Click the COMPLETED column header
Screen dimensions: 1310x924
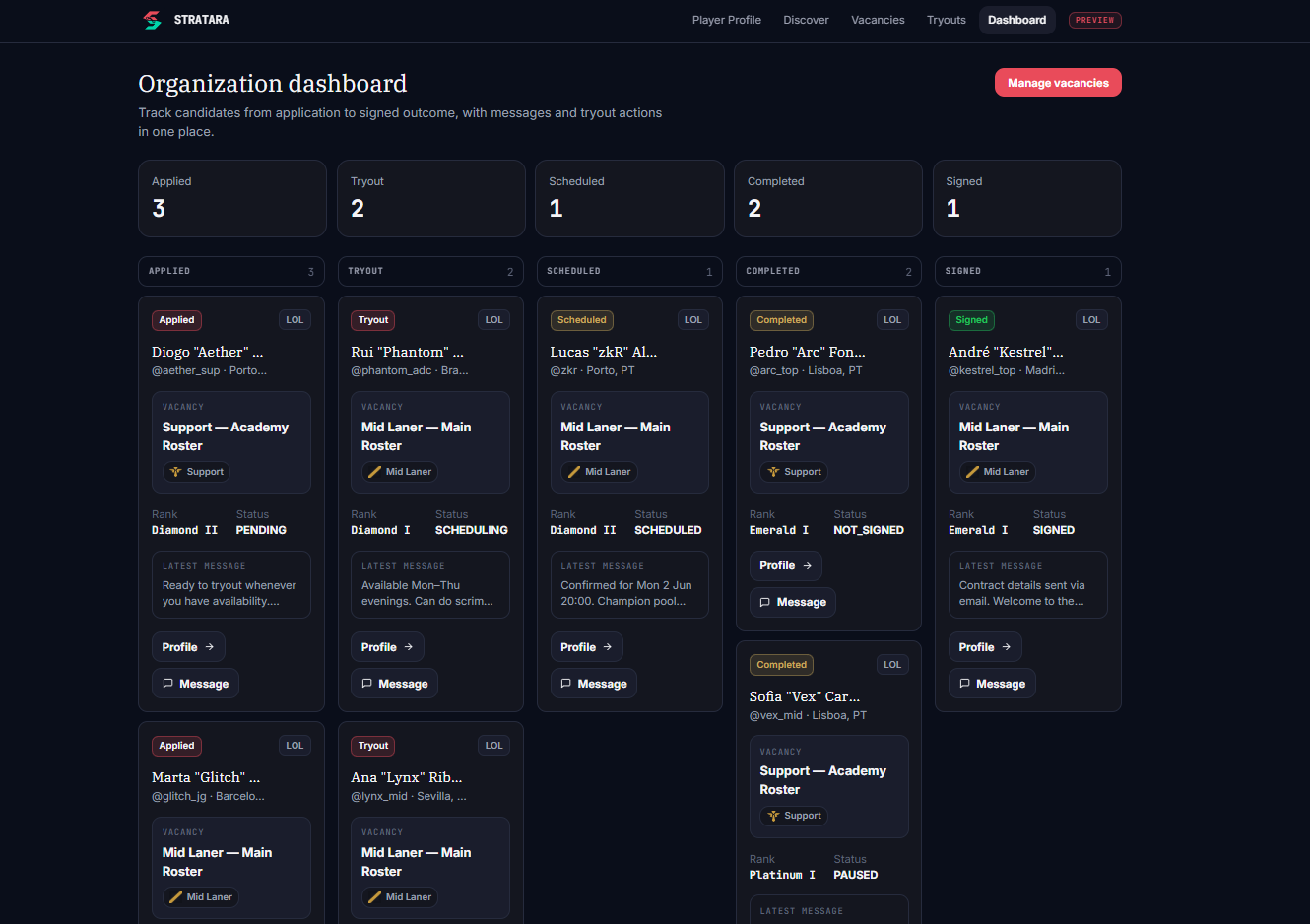[x=828, y=271]
